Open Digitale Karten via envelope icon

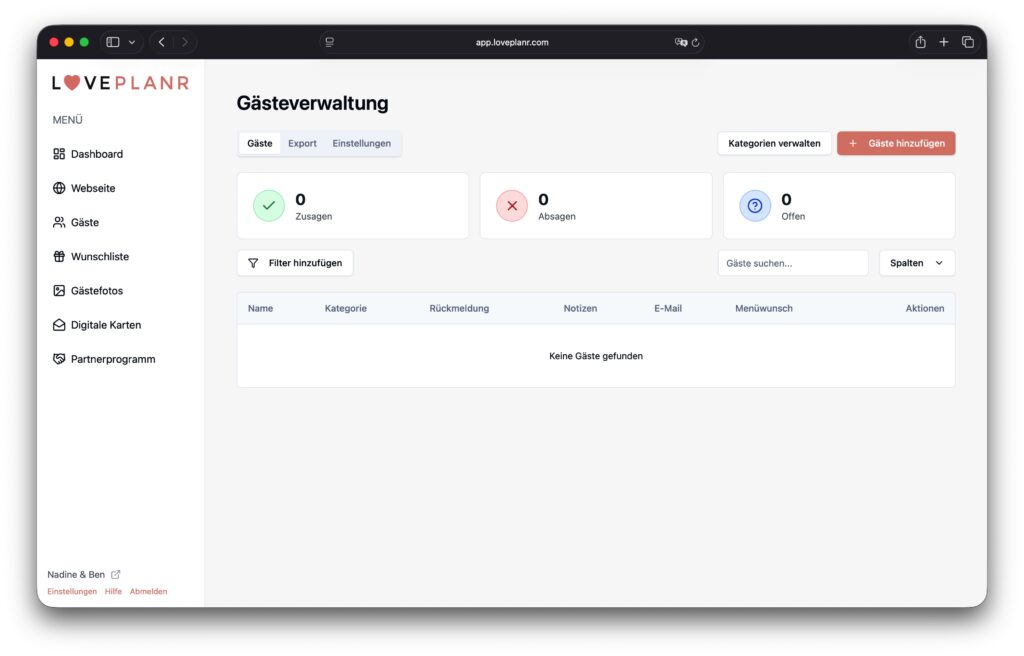pos(59,325)
